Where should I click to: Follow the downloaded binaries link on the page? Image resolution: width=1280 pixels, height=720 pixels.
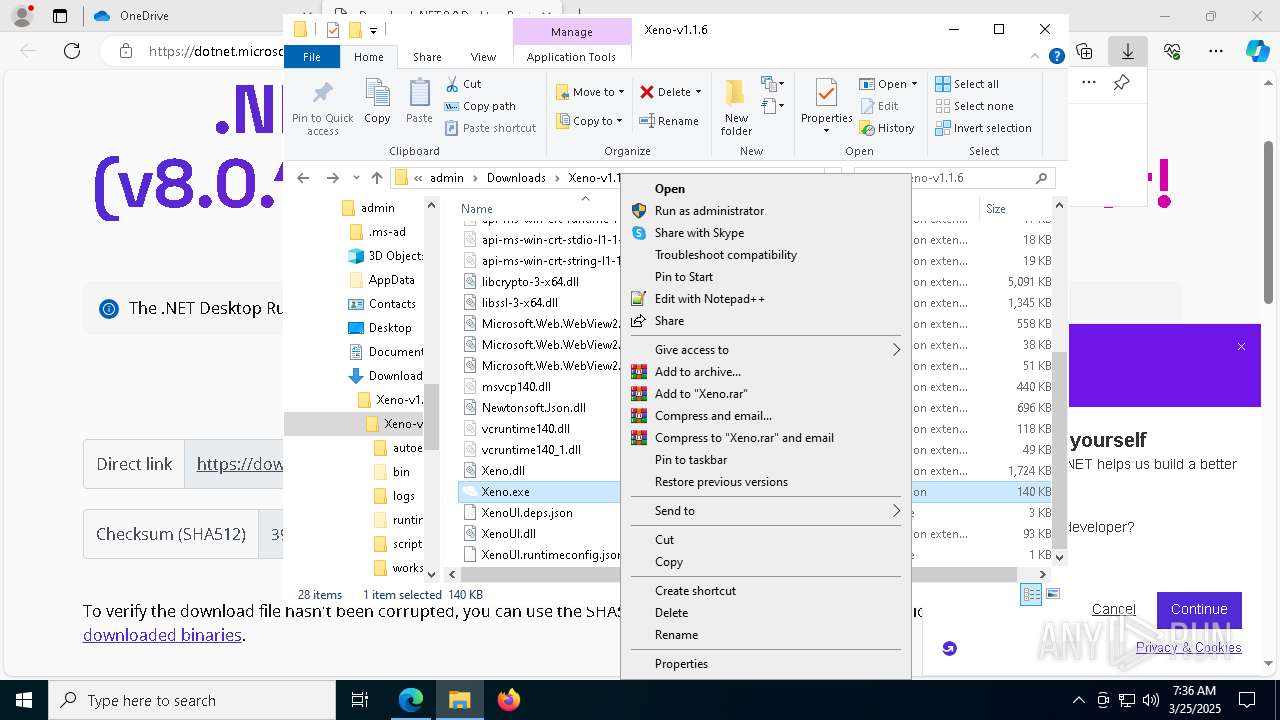[162, 635]
